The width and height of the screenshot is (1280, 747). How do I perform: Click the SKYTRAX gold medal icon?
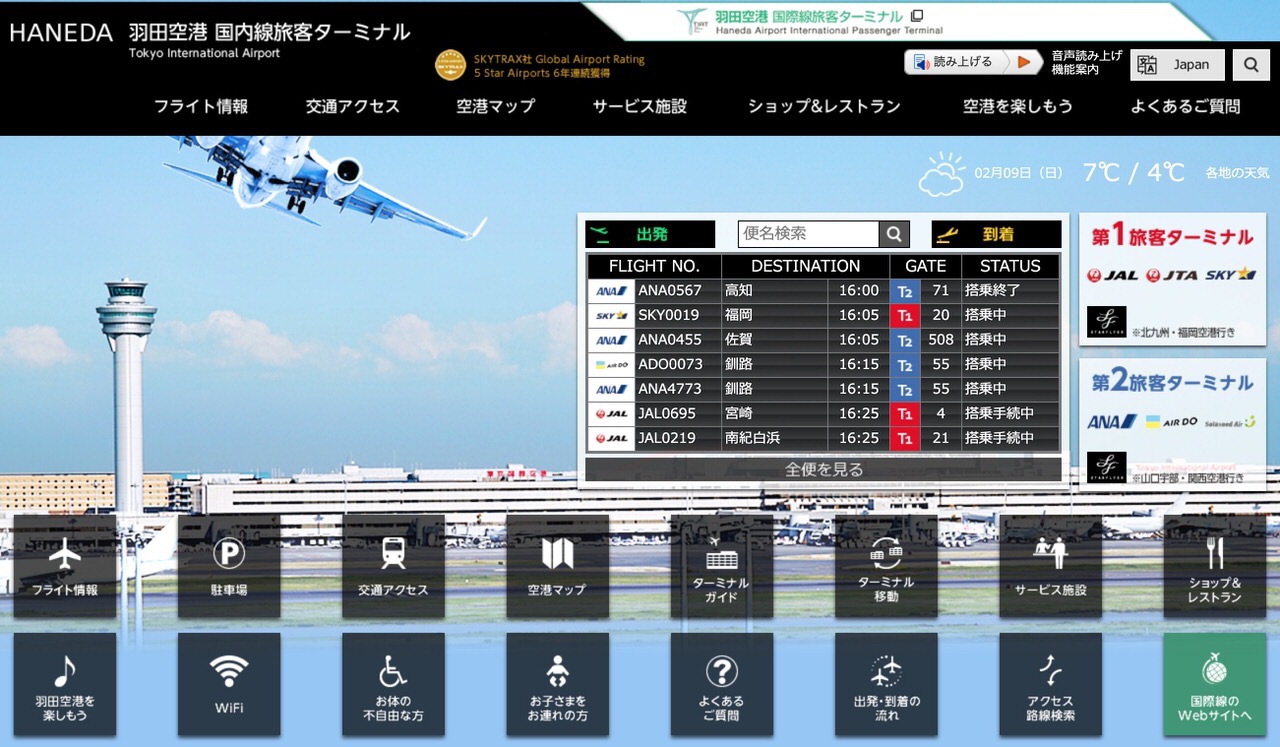pyautogui.click(x=451, y=65)
